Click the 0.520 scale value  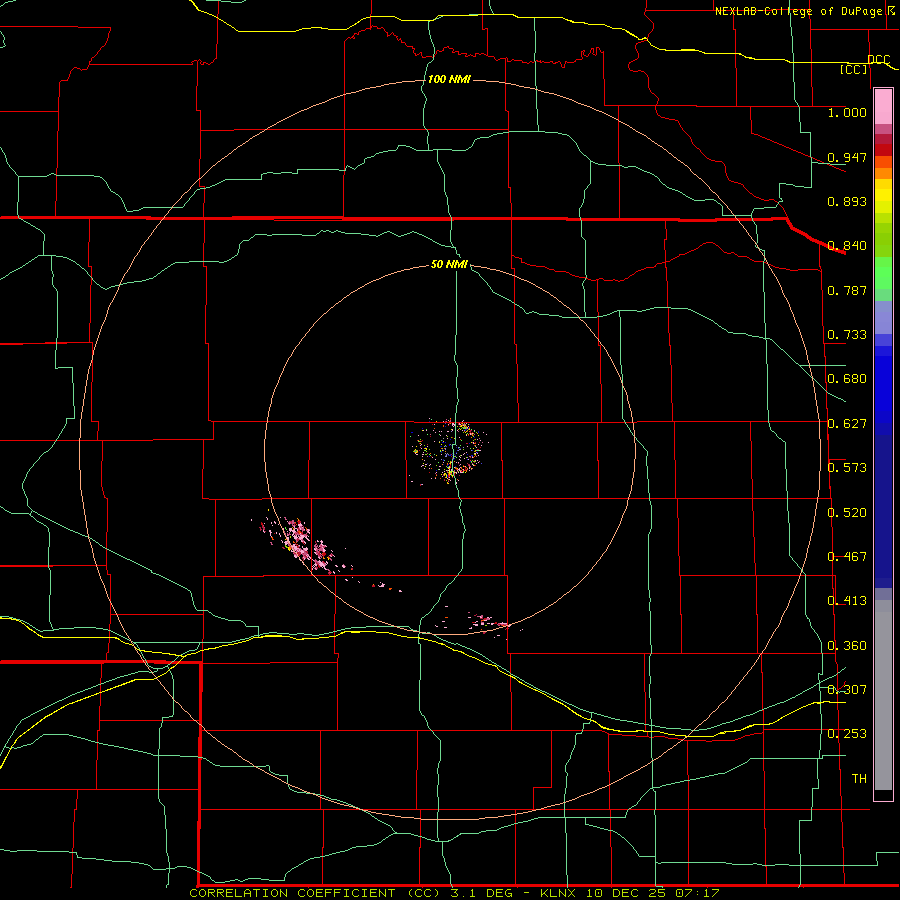[847, 513]
